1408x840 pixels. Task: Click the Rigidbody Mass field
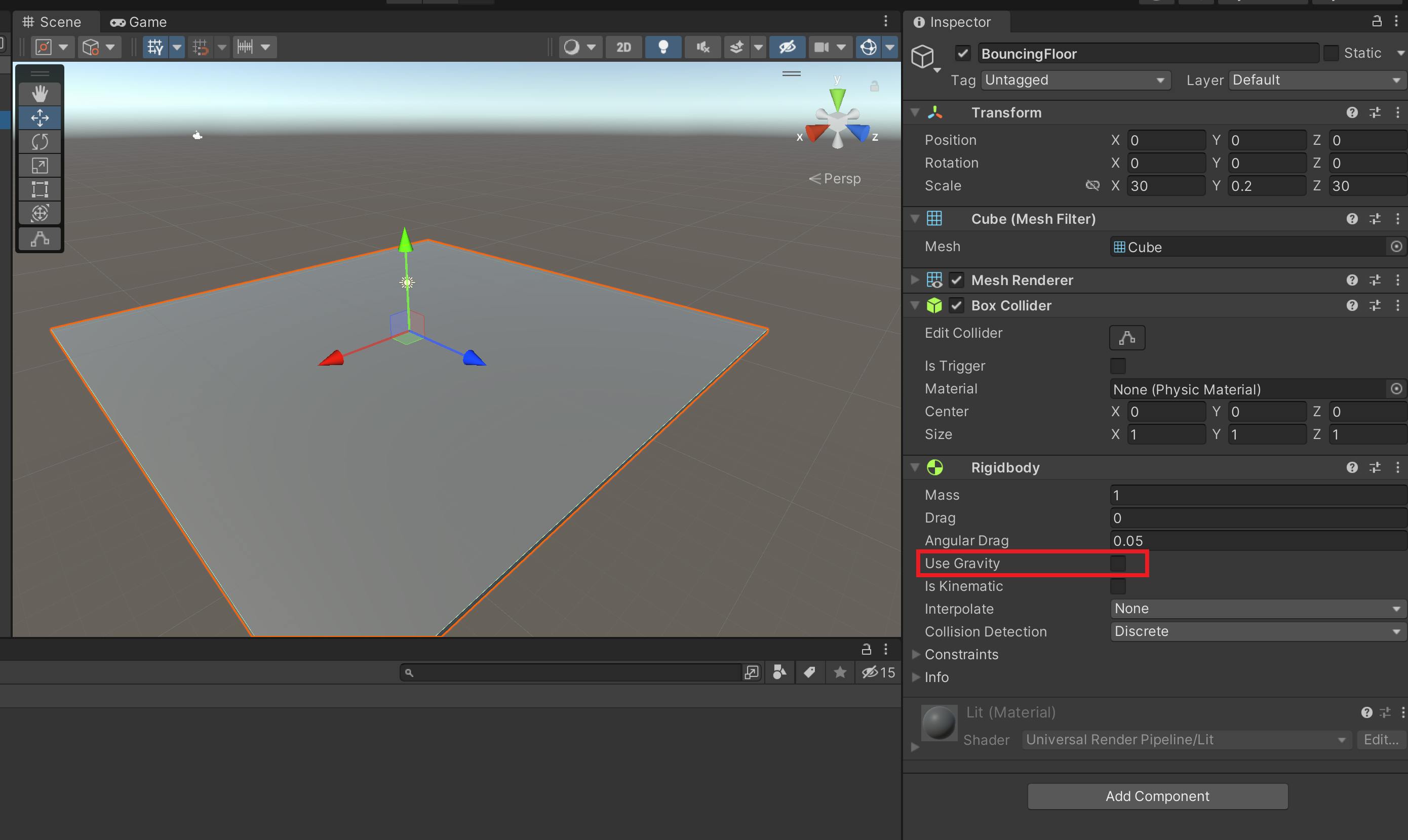[x=1258, y=495]
